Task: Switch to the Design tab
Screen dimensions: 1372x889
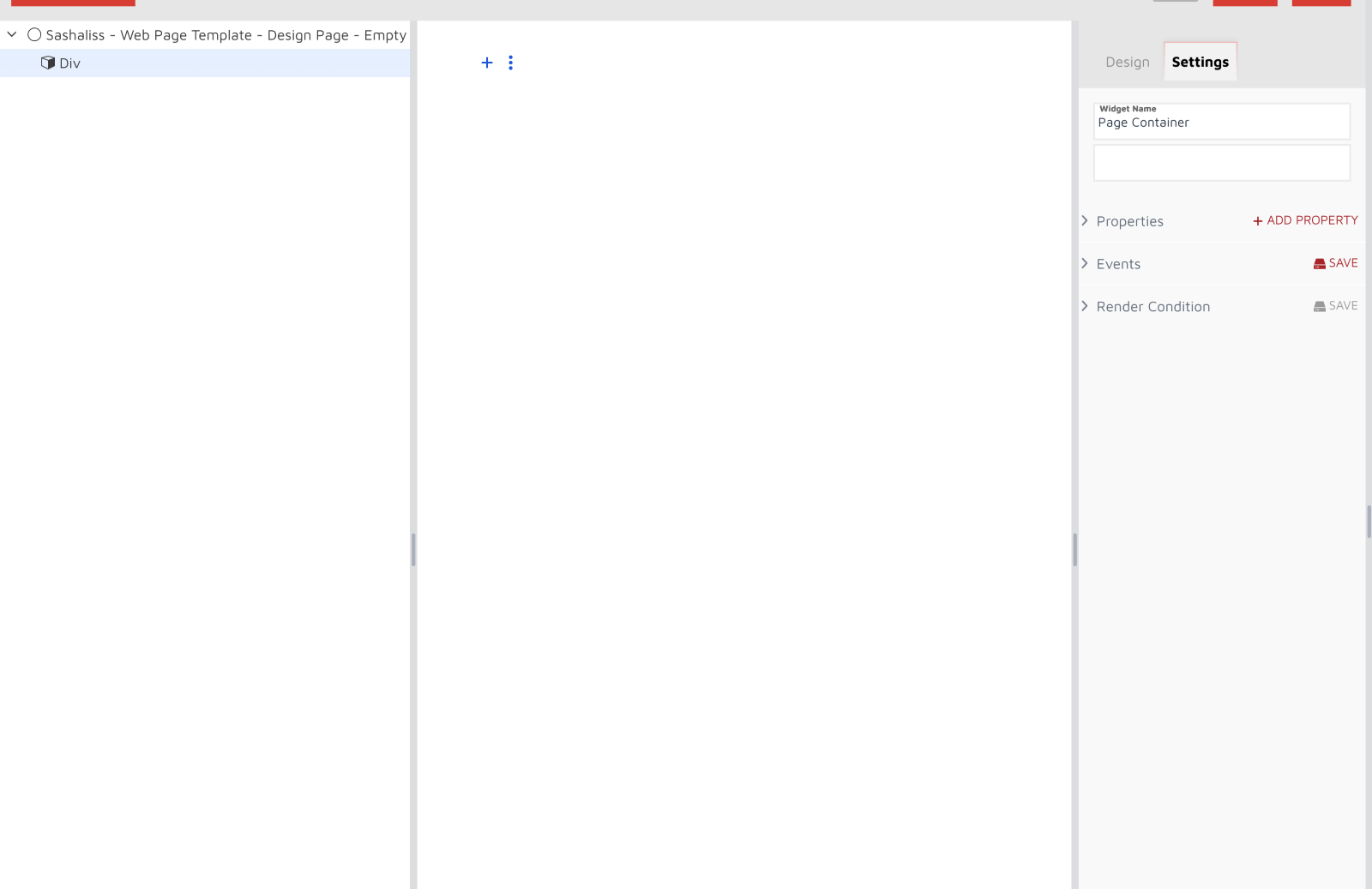Action: pyautogui.click(x=1126, y=62)
